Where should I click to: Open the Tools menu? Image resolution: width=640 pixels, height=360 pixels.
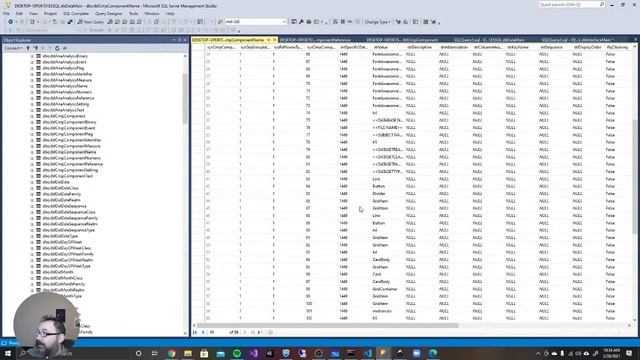[133, 13]
